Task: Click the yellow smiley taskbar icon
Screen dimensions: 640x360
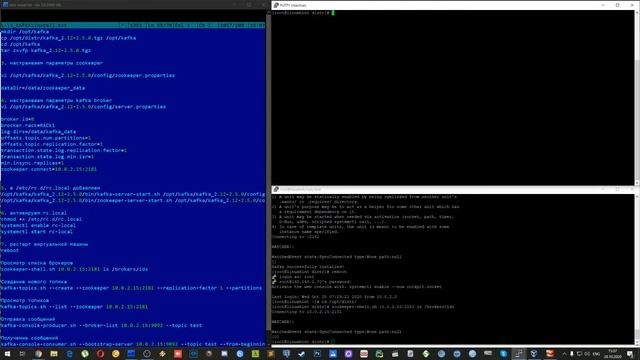Action: coord(116,354)
